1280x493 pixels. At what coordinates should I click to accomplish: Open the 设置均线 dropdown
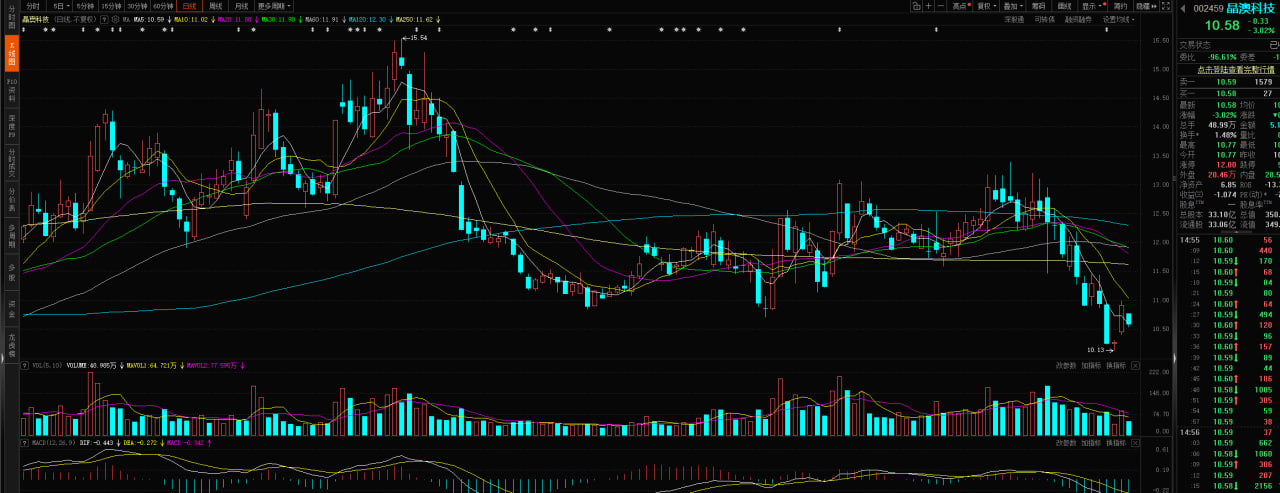(x=1118, y=19)
